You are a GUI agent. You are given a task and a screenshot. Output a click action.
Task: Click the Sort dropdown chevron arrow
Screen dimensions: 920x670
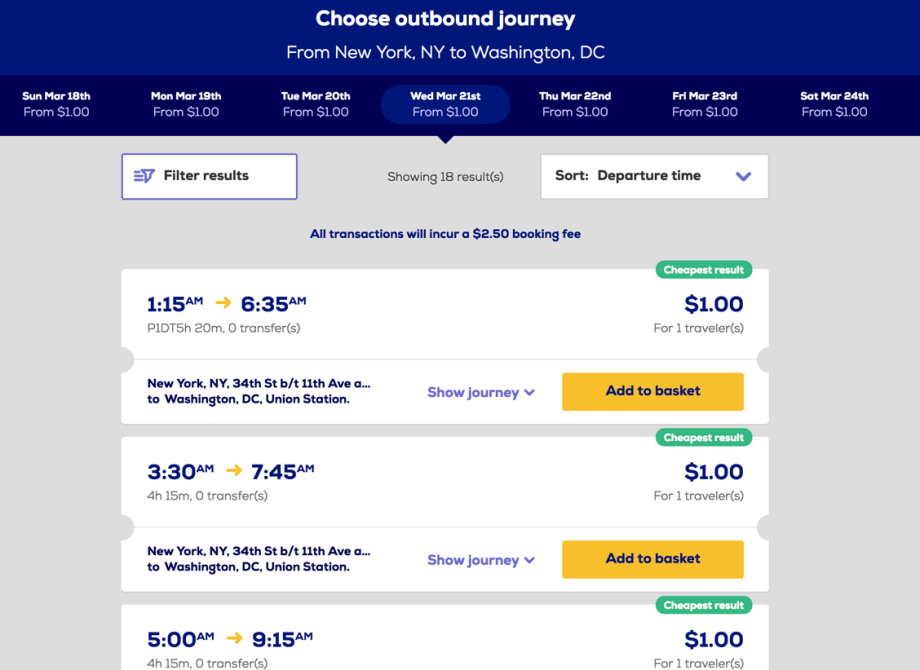pos(743,176)
